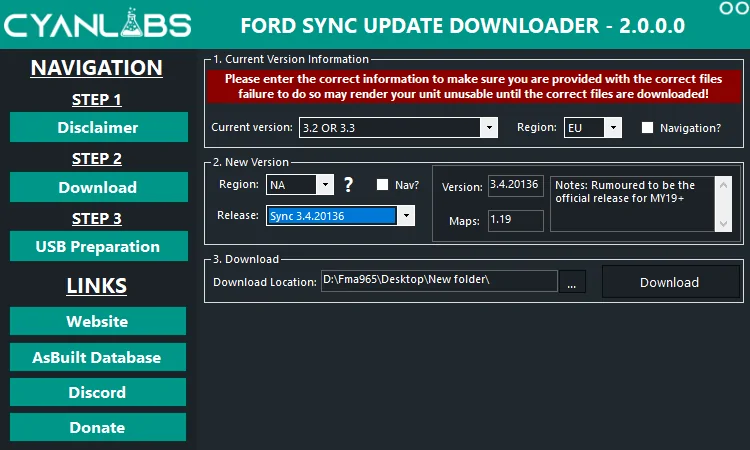This screenshot has width=750, height=450.
Task: Click the 'Current version:' label
Action: click(x=252, y=127)
